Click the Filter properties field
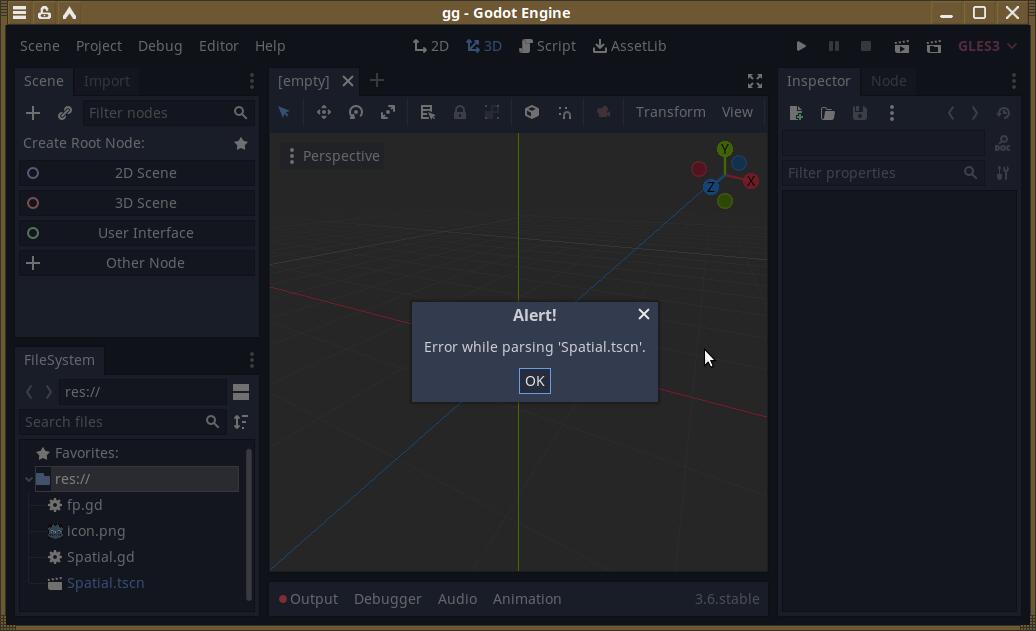This screenshot has height=631, width=1036. click(882, 173)
